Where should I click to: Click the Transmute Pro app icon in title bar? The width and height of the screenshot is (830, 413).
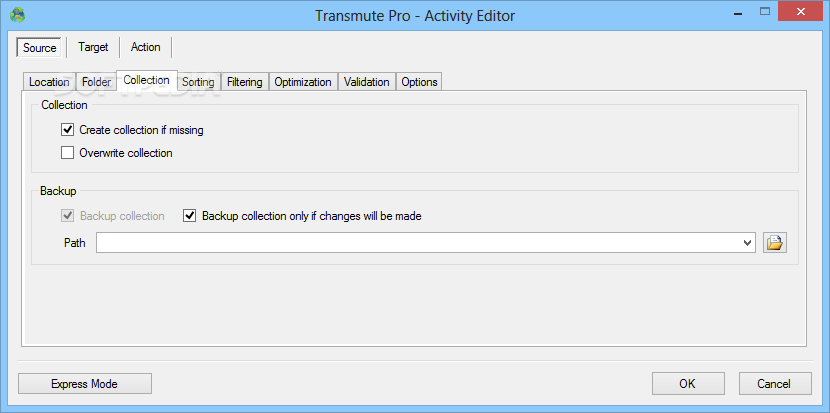pyautogui.click(x=17, y=14)
